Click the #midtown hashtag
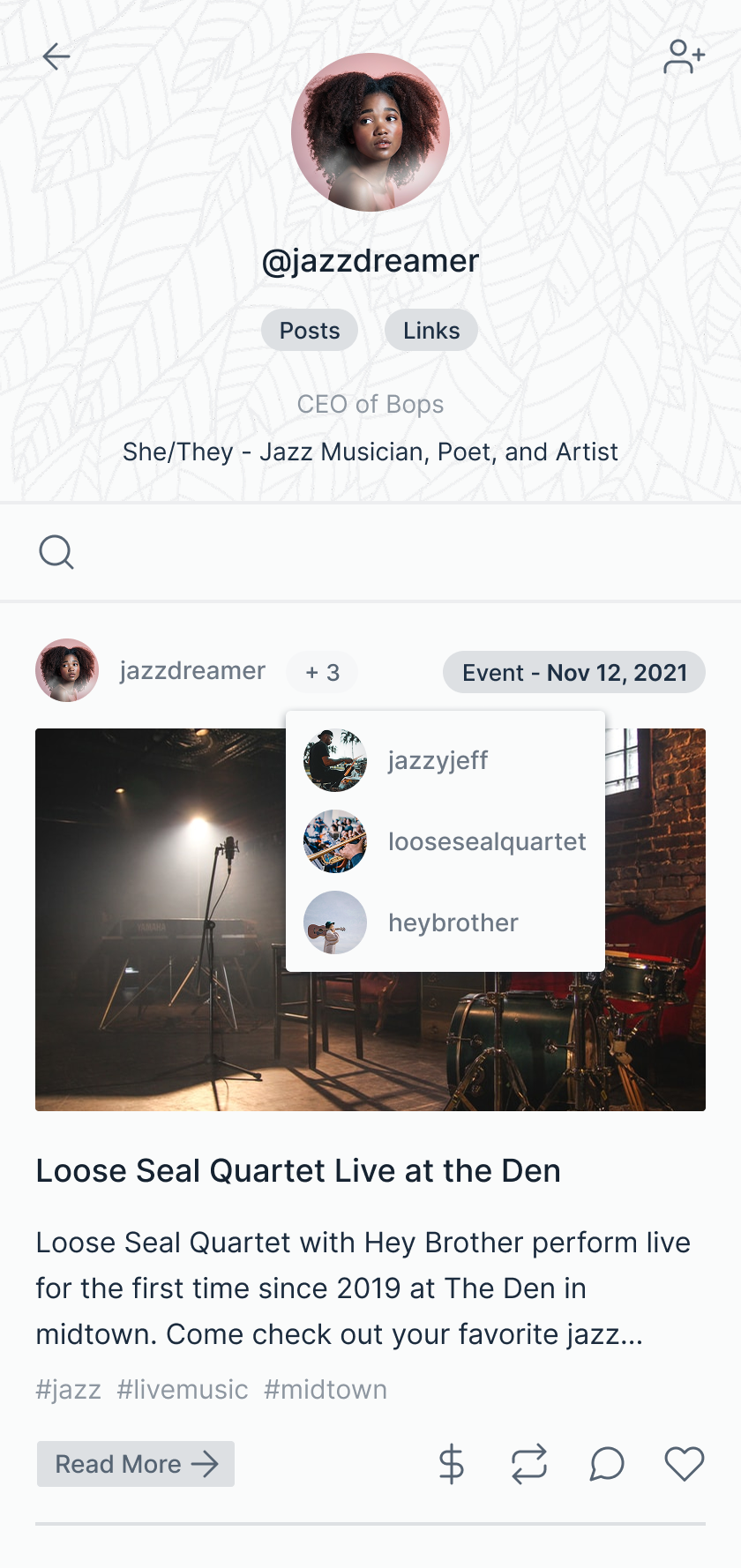Screen dimensions: 741x1568 click(x=326, y=1390)
